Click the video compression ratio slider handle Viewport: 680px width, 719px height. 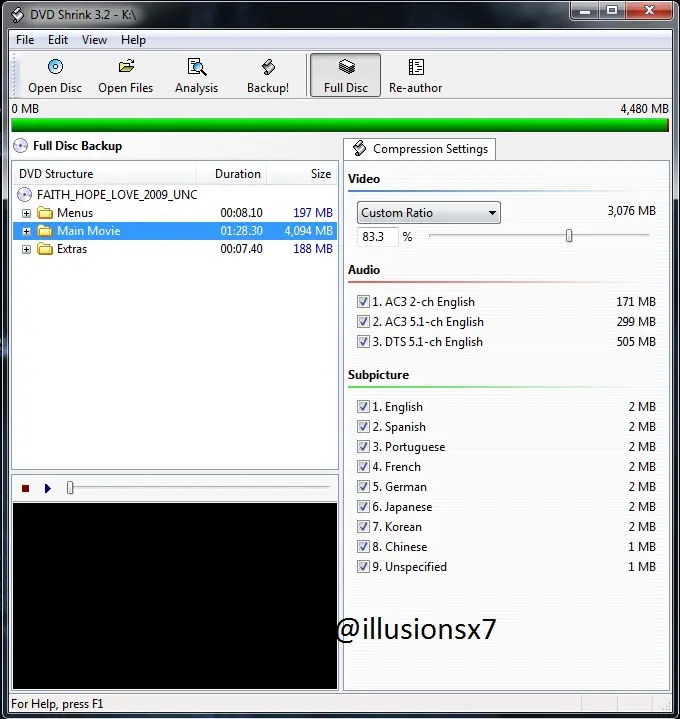569,236
